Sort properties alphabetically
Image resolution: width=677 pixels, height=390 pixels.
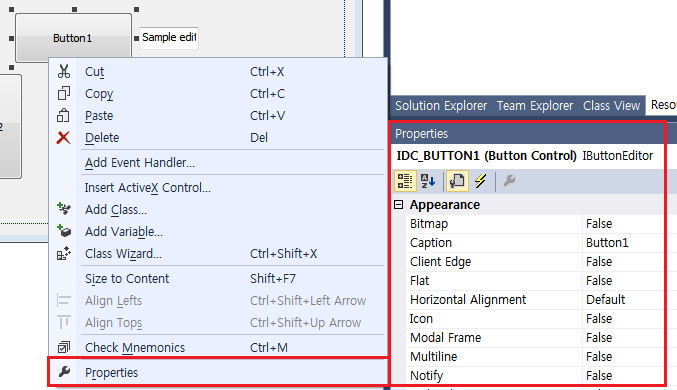[x=428, y=181]
